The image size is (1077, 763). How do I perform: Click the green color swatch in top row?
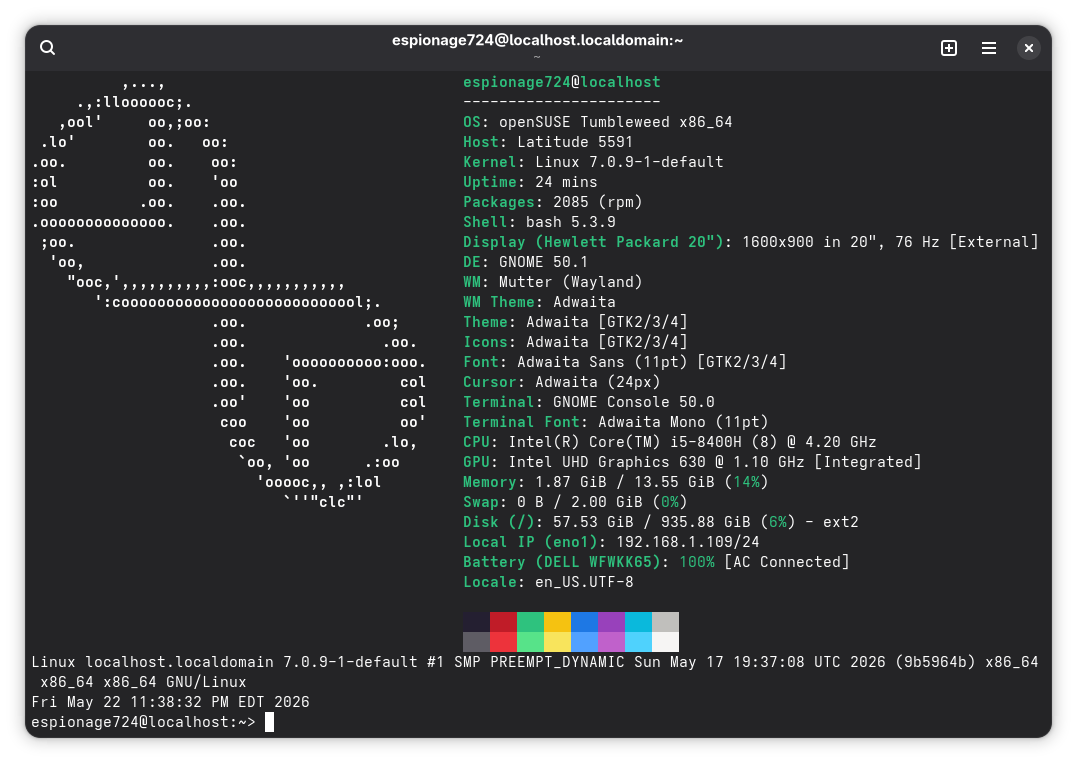point(530,622)
